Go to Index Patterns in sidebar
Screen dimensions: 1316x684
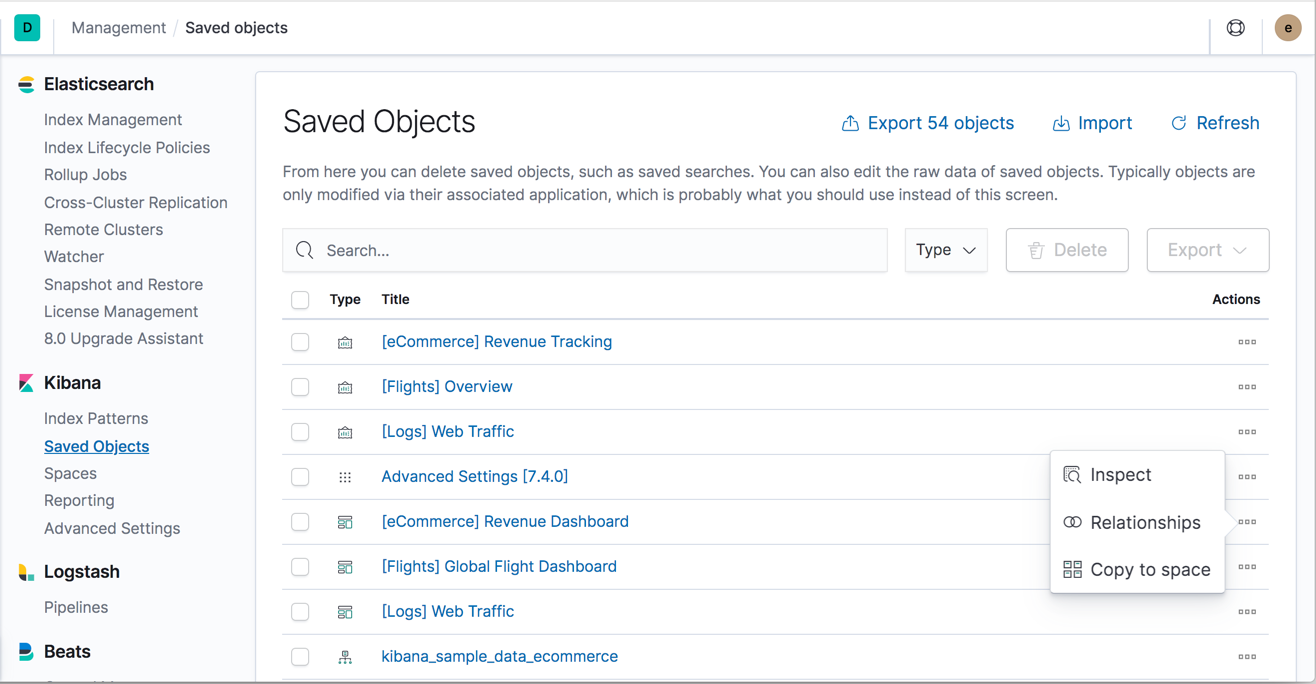pos(96,419)
